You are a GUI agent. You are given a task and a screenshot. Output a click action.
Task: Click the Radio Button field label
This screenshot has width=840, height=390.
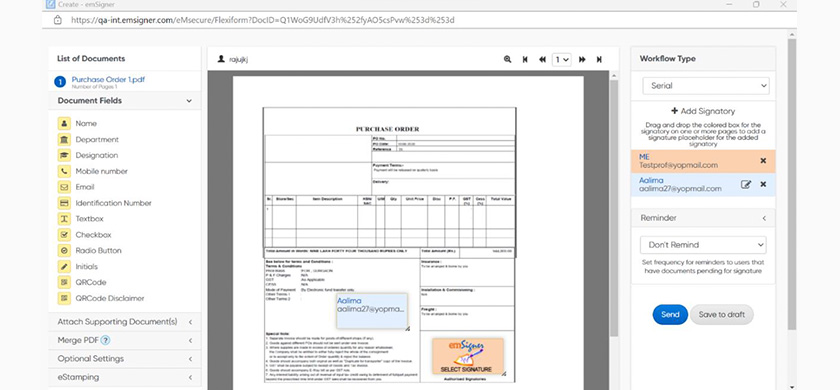coord(99,251)
